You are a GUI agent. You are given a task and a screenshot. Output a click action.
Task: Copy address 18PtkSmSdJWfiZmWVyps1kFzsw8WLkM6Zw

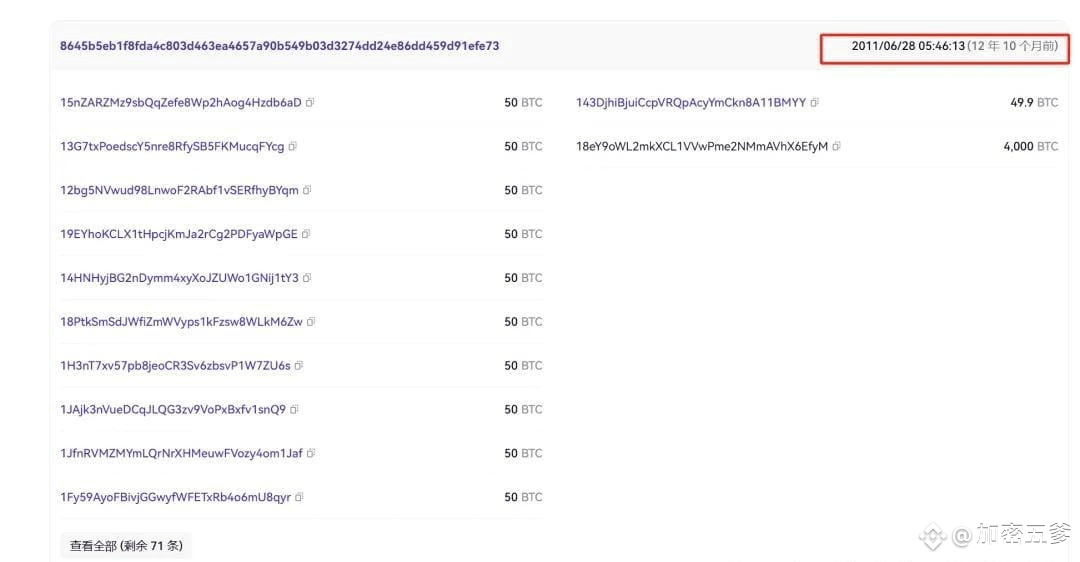pos(311,322)
